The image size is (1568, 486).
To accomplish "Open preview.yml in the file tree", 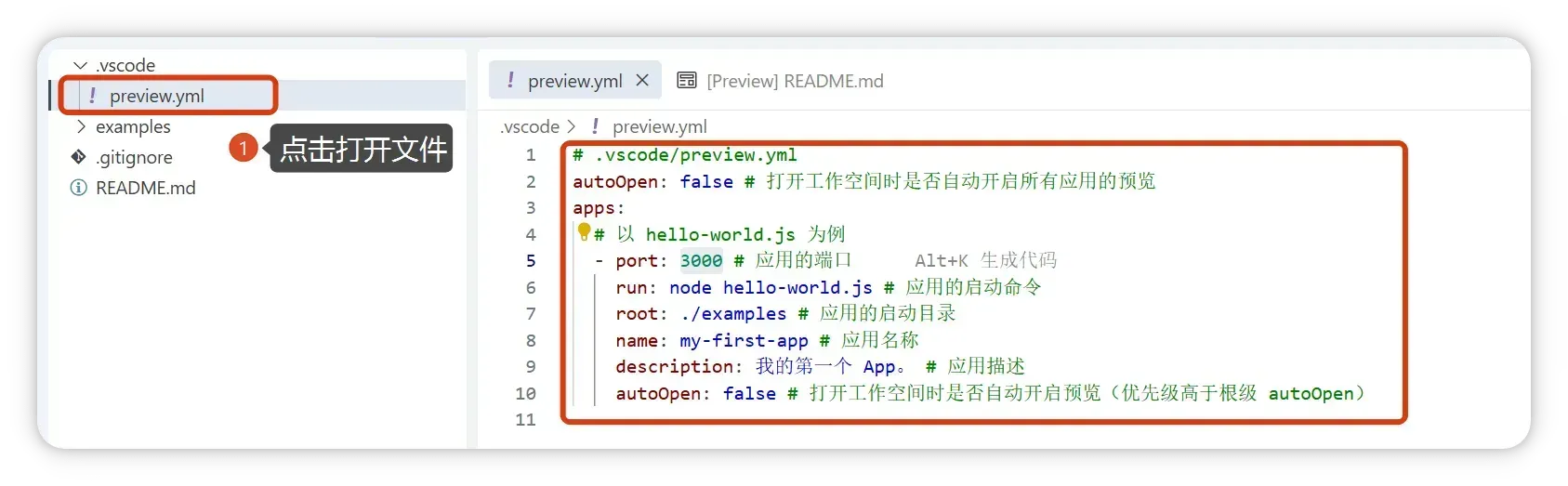I will click(x=156, y=96).
